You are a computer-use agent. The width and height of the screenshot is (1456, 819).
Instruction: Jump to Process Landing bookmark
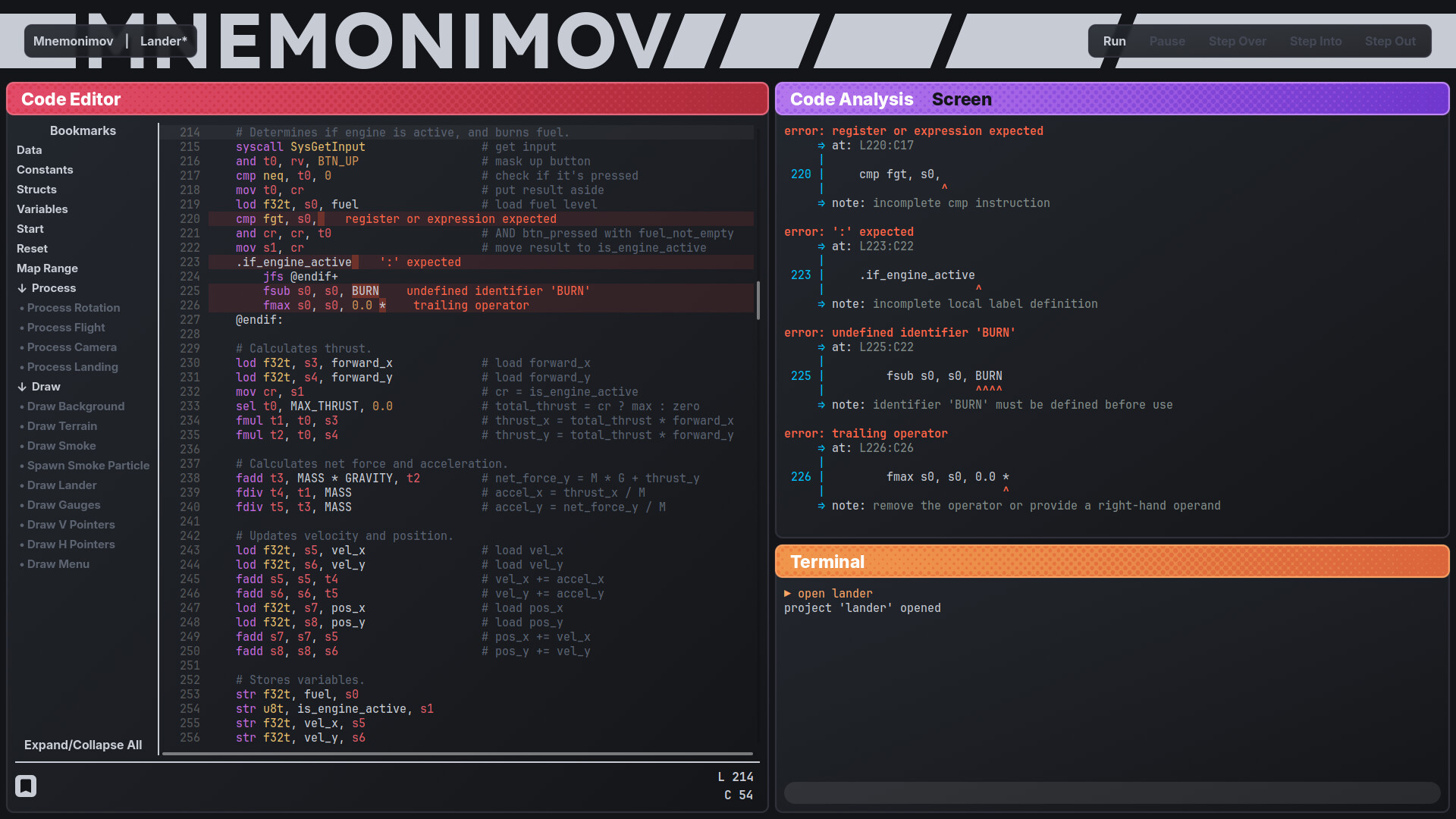(x=73, y=367)
